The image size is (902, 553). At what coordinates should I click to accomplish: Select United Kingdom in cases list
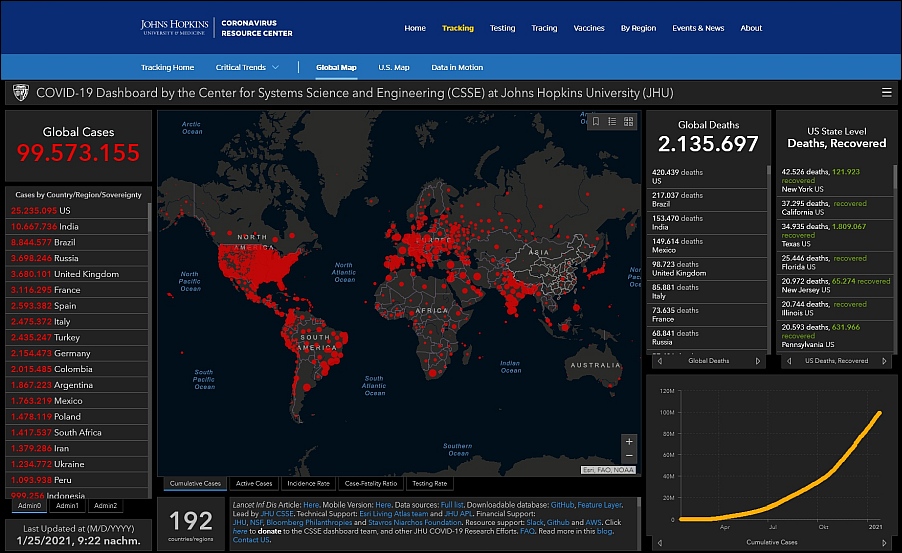coord(77,274)
